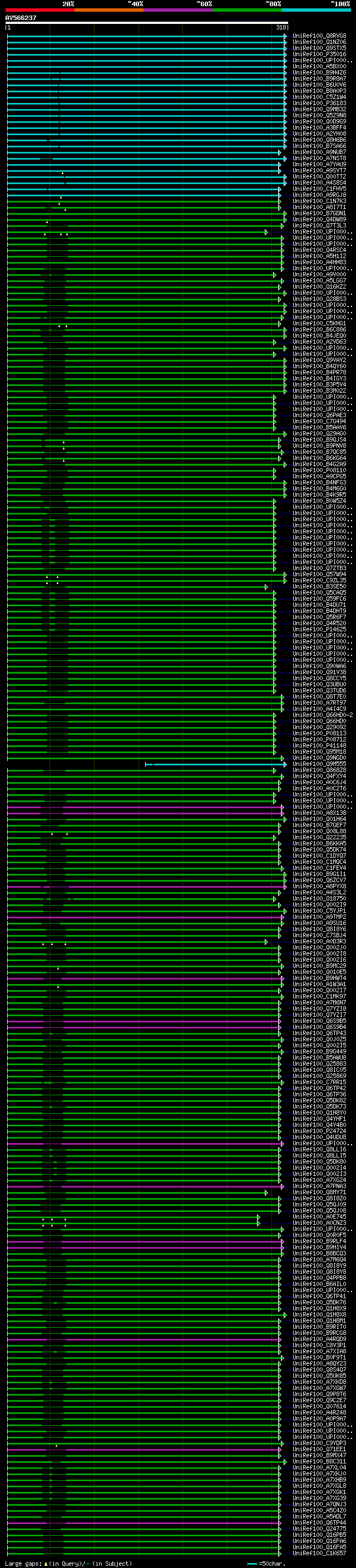Select hit UniRef100_A5BX00
Image resolution: width=356 pixels, height=1568 pixels.
pos(319,66)
